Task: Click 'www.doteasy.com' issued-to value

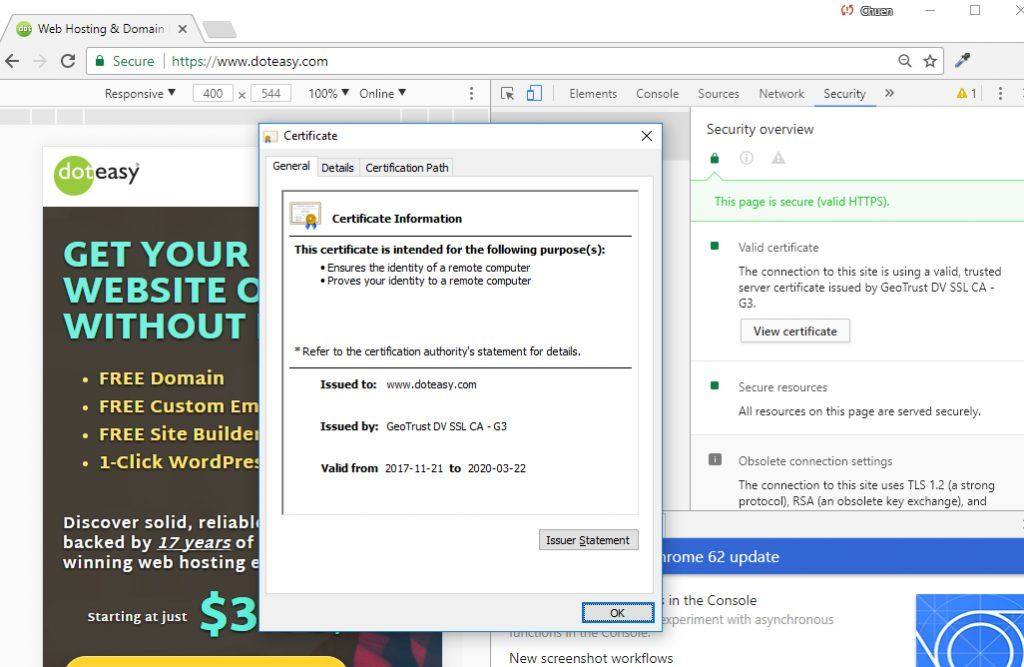Action: click(431, 385)
